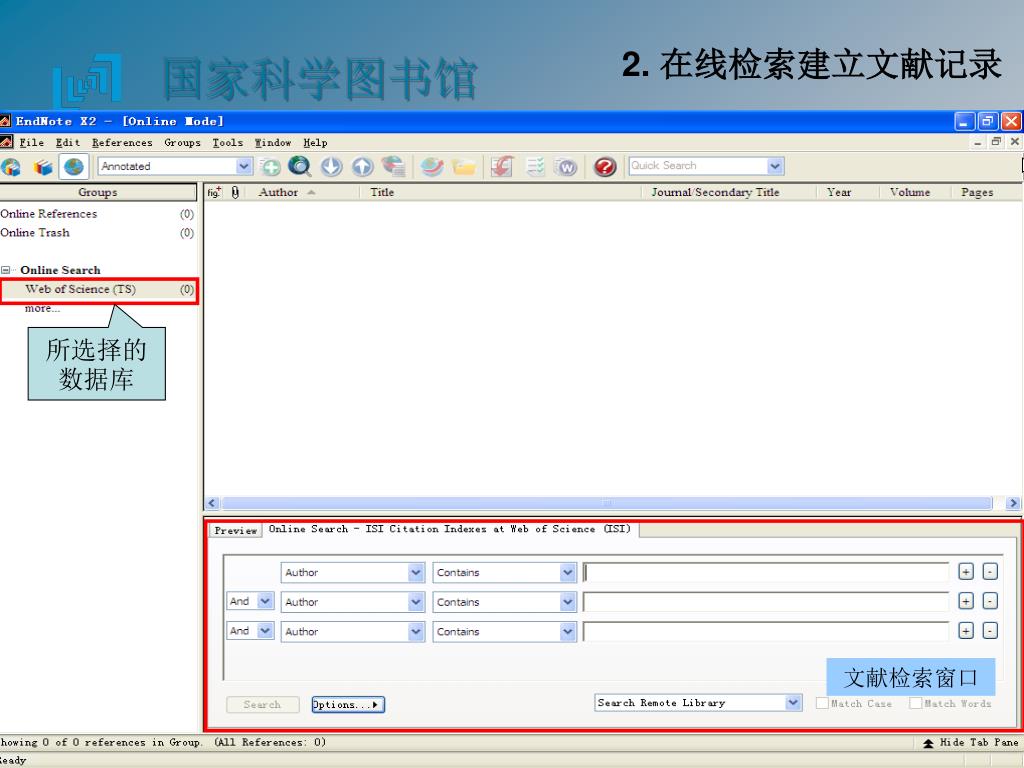Enable the Match Words checkbox
Viewport: 1024px width, 768px height.
(x=916, y=703)
